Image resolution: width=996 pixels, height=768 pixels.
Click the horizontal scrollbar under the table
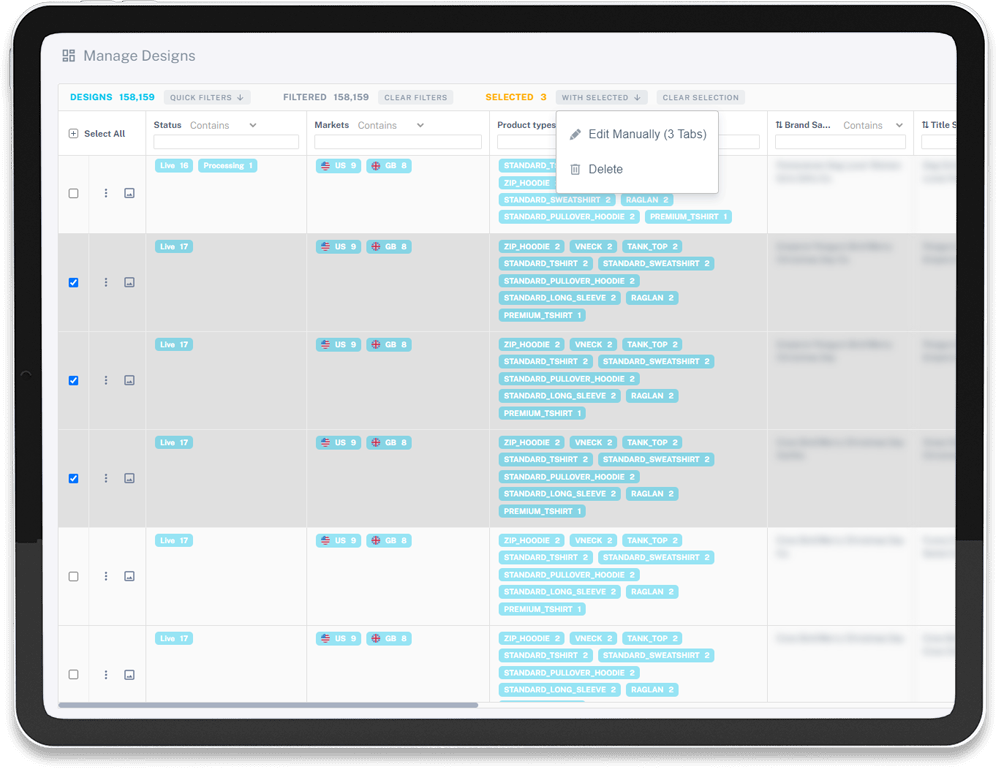[x=268, y=704]
